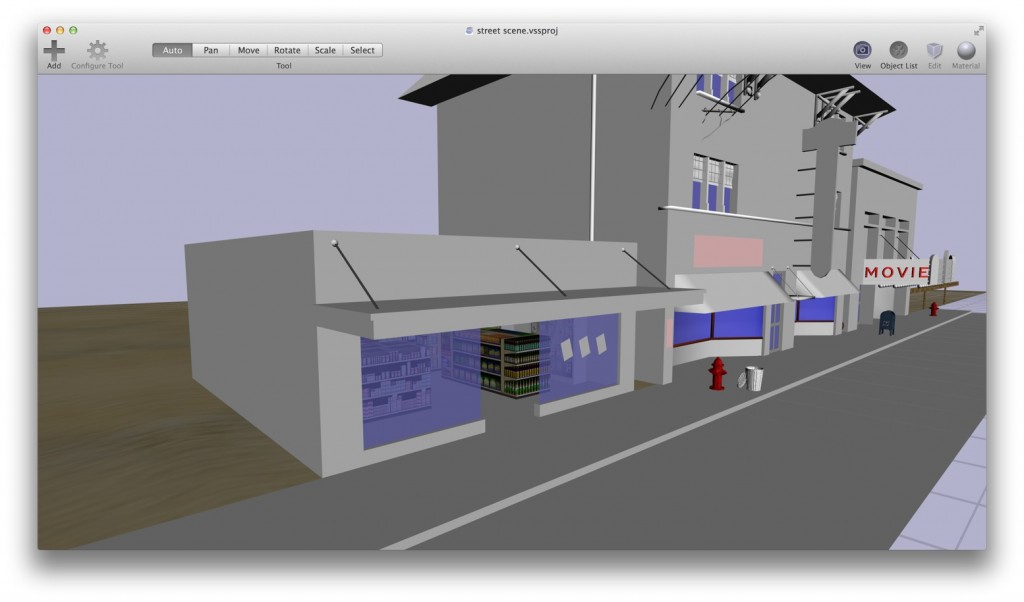Zoom the window with the green button
This screenshot has height=602, width=1024.
pyautogui.click(x=73, y=30)
